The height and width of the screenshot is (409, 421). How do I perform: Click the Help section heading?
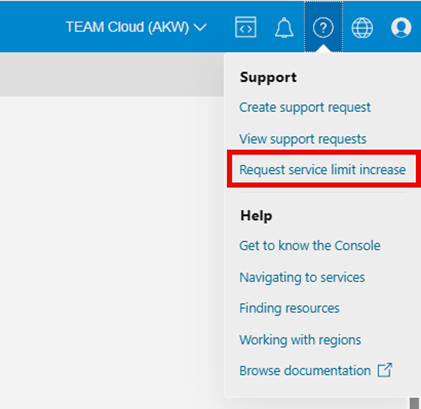(256, 215)
